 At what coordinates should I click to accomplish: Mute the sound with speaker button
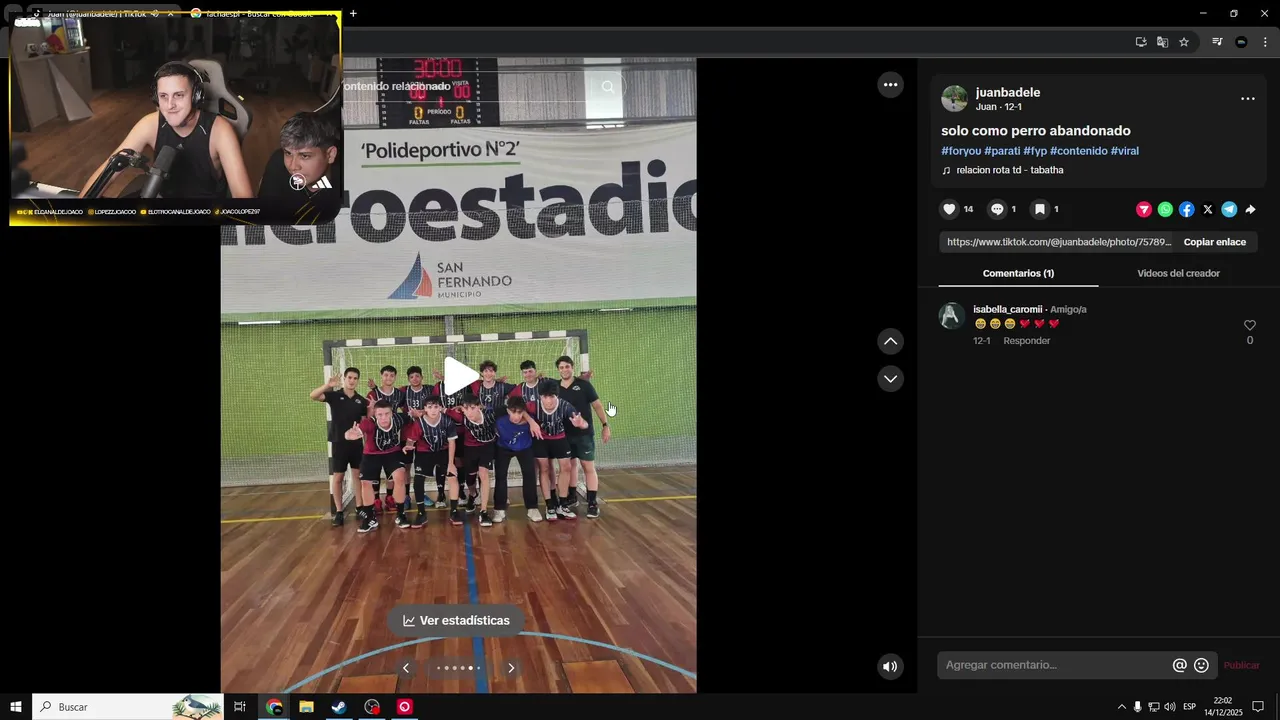890,666
